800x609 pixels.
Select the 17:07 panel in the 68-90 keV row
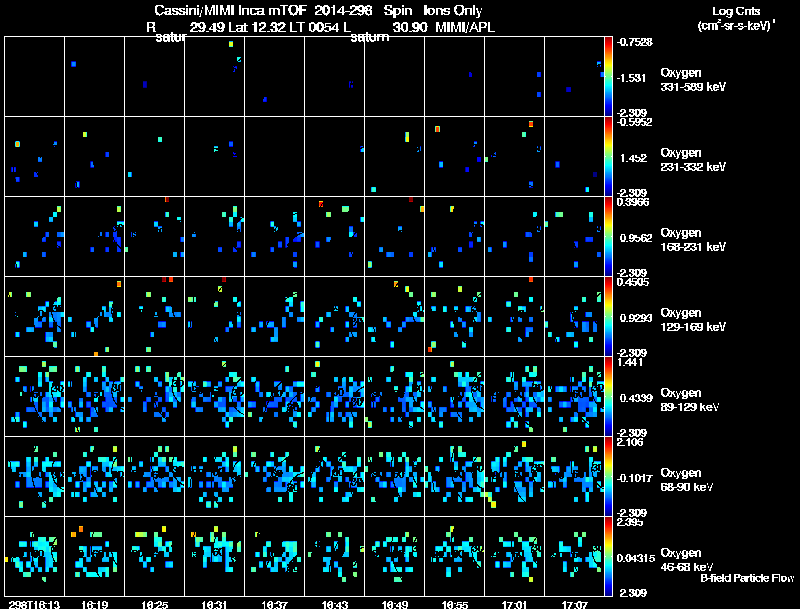[575, 476]
